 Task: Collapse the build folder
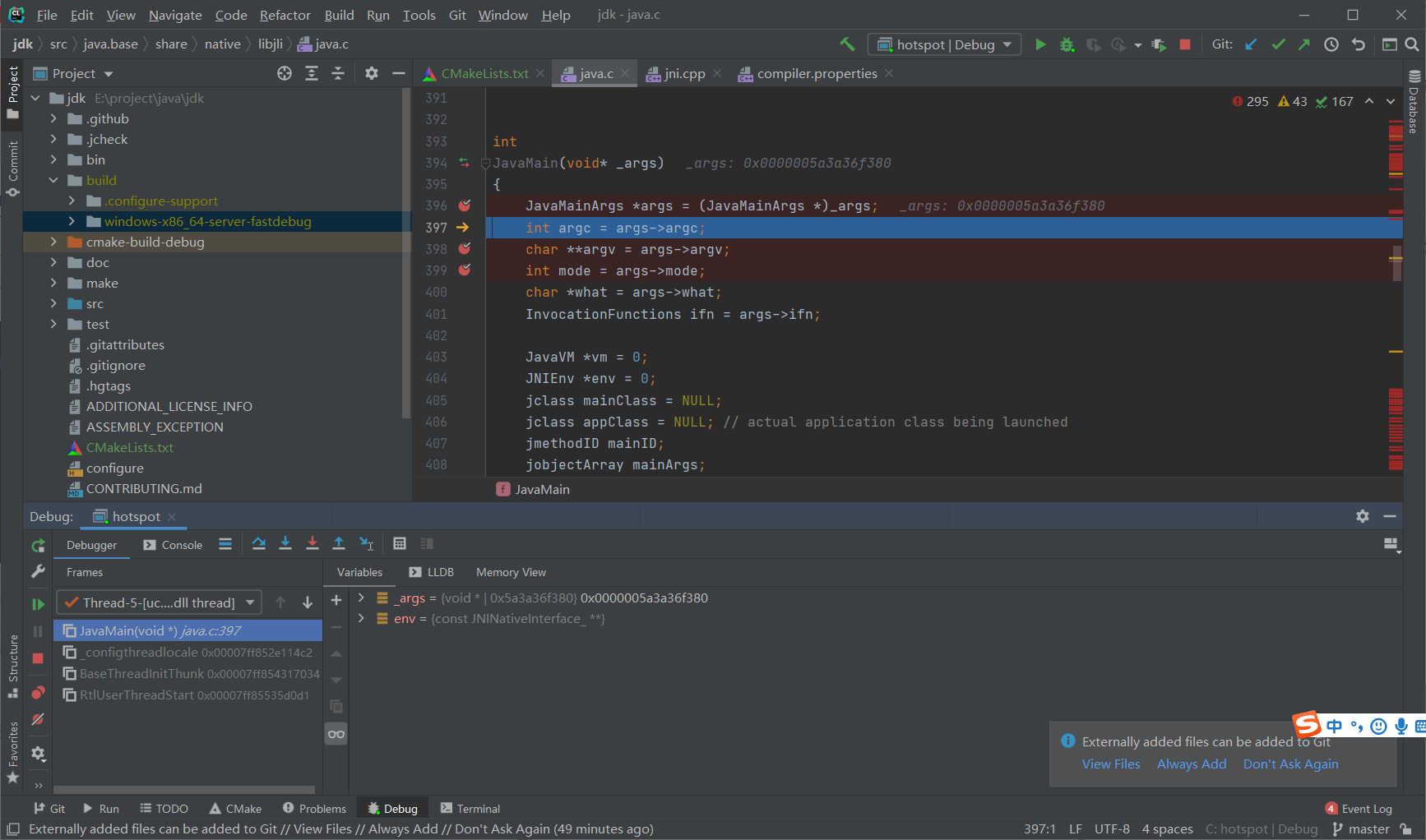click(53, 180)
